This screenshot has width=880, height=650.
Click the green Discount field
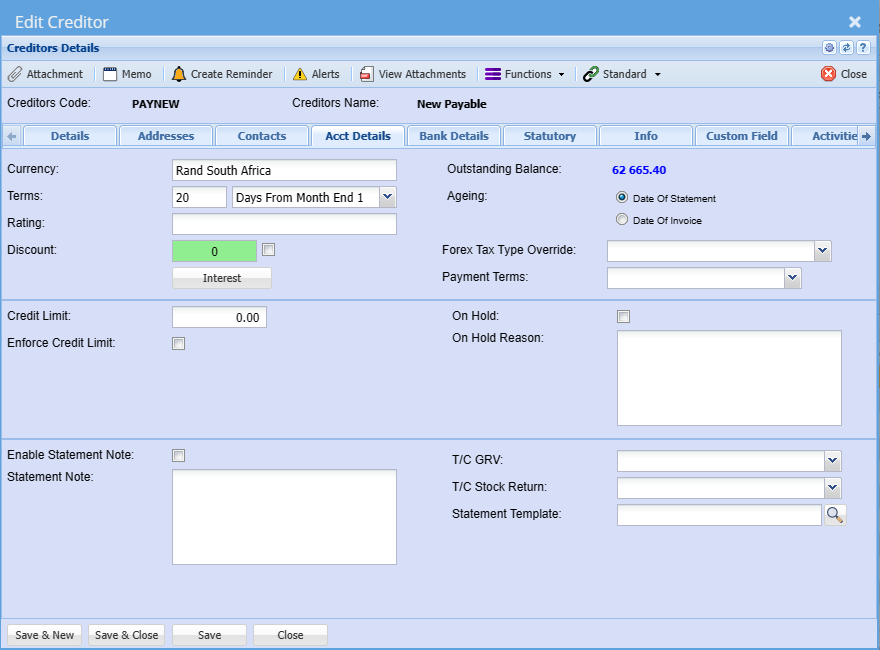point(214,251)
